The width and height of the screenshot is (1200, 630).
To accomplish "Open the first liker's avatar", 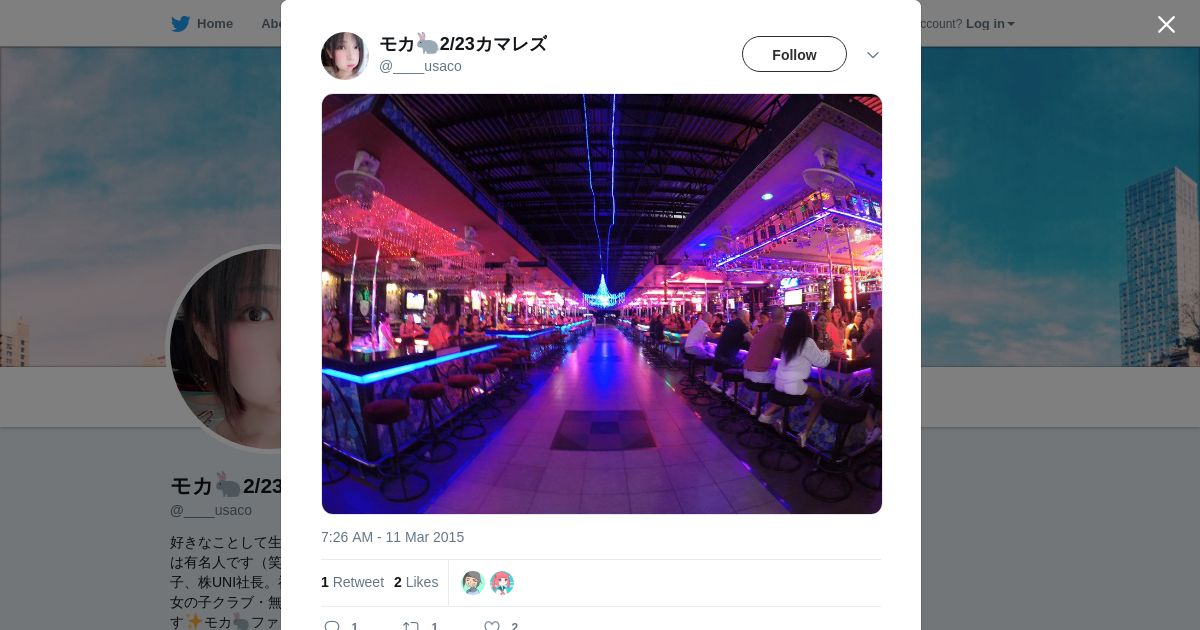I will point(473,583).
